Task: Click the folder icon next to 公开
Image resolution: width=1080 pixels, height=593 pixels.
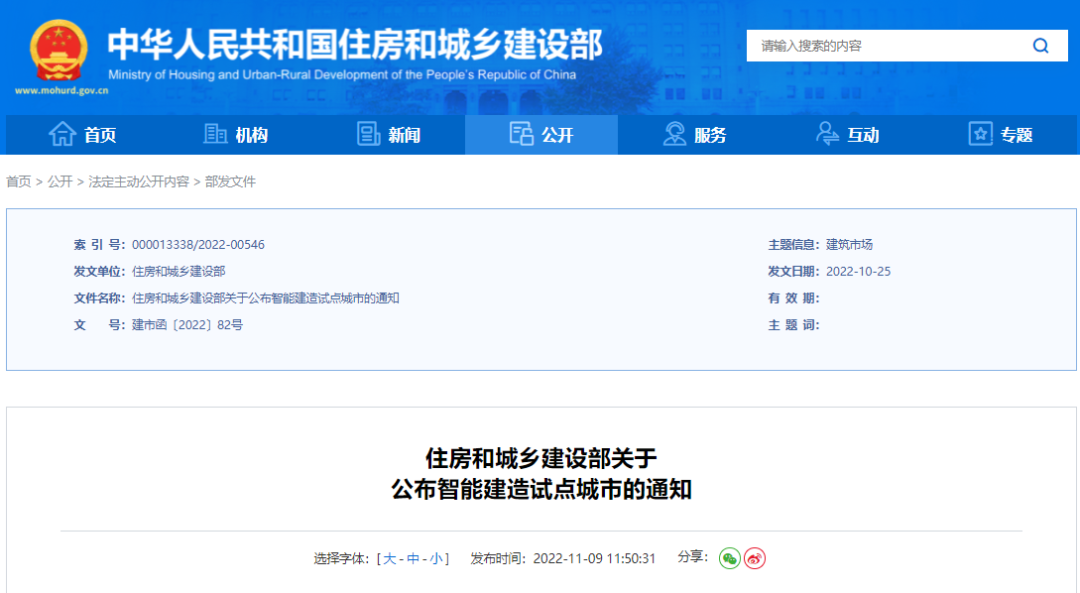Action: [x=521, y=134]
